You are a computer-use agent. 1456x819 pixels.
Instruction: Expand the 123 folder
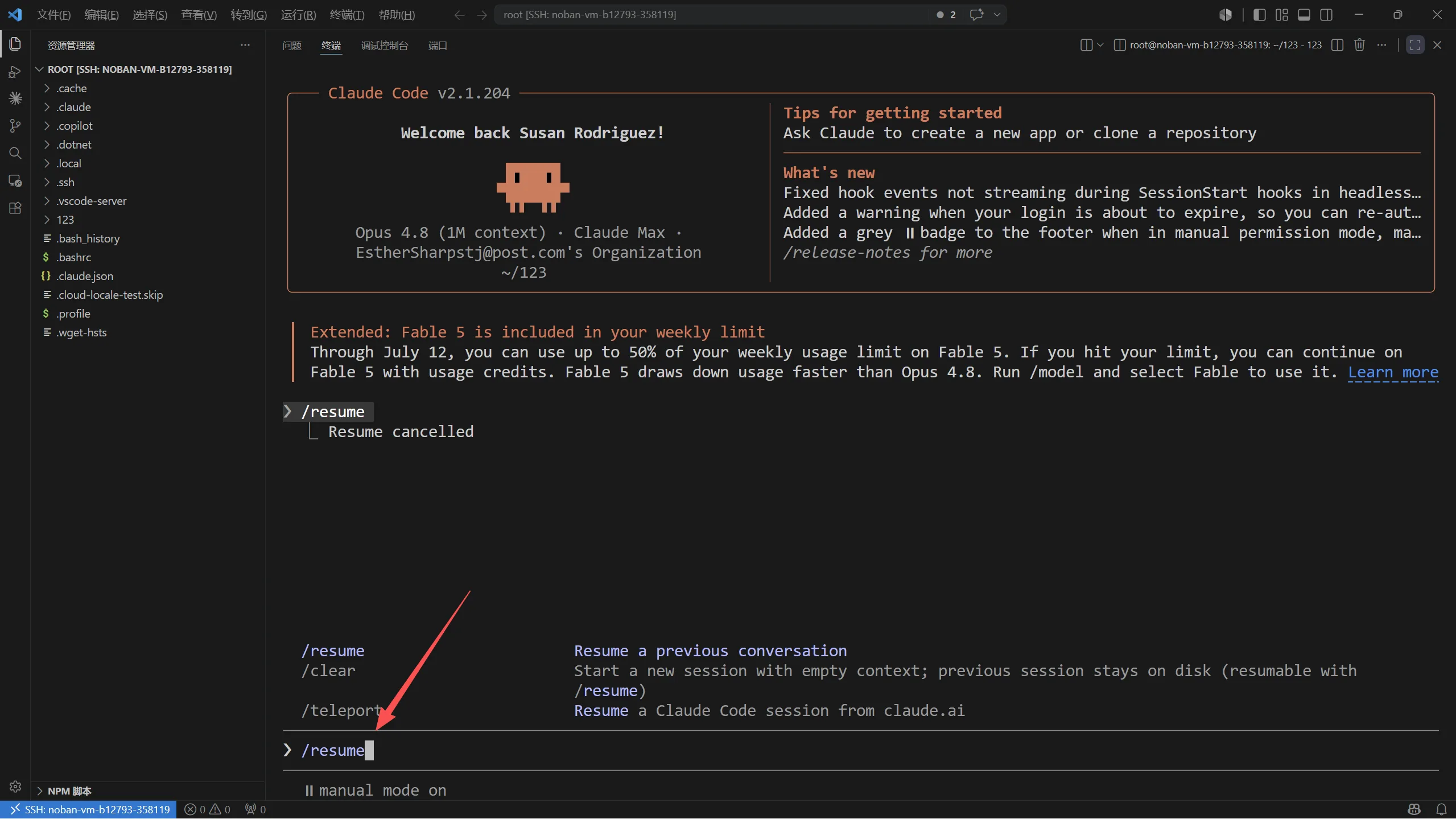[65, 220]
